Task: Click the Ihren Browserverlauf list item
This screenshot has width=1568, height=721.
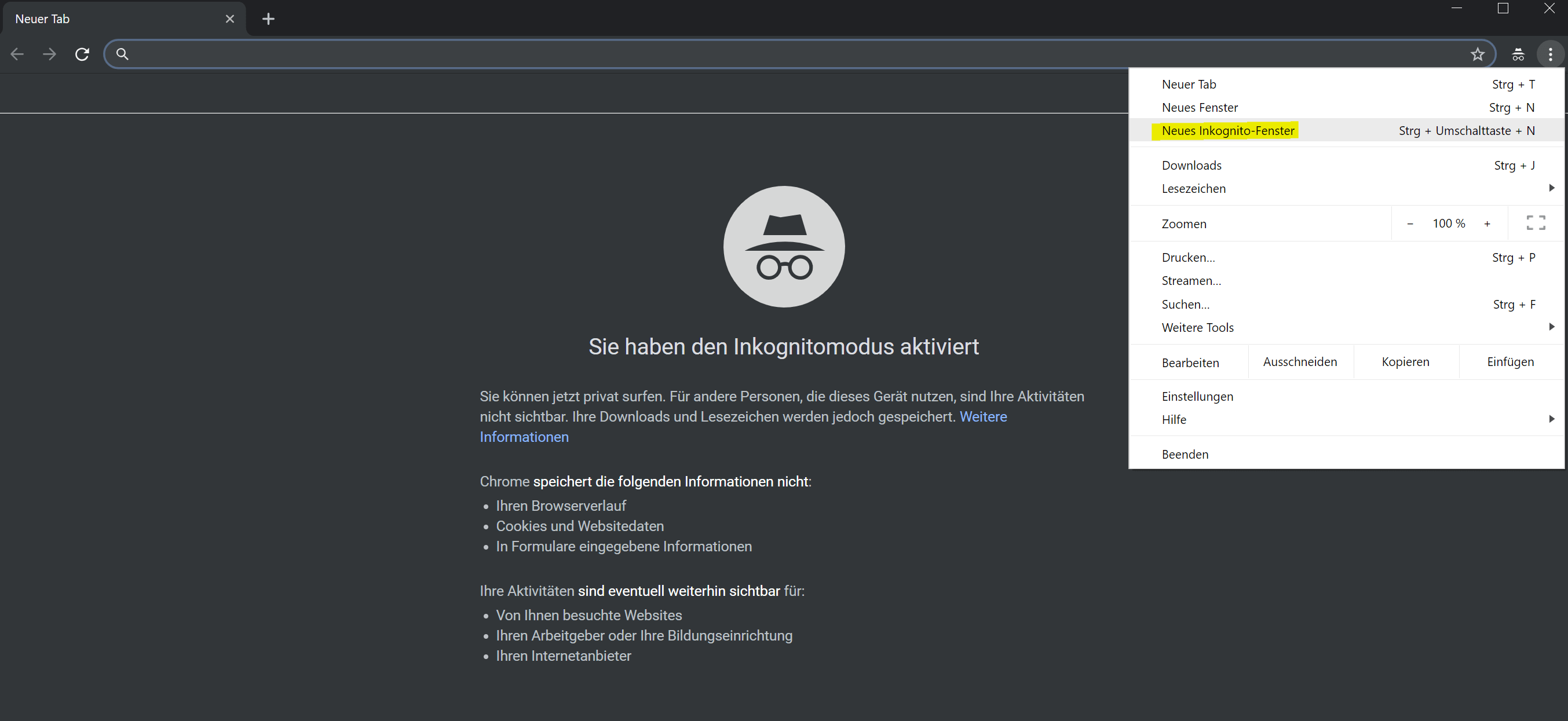Action: point(561,506)
